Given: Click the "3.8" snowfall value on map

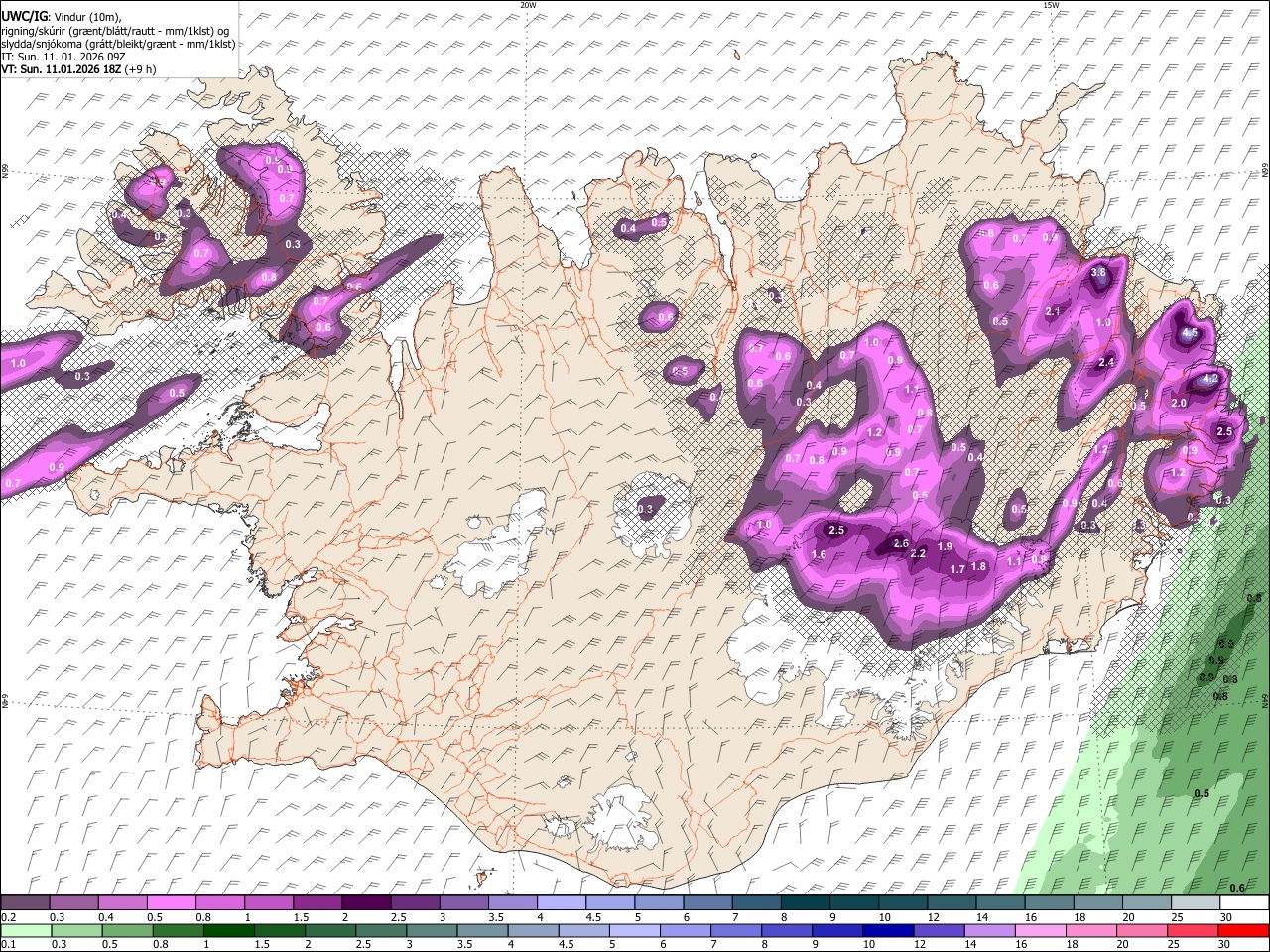Looking at the screenshot, I should (x=1097, y=273).
